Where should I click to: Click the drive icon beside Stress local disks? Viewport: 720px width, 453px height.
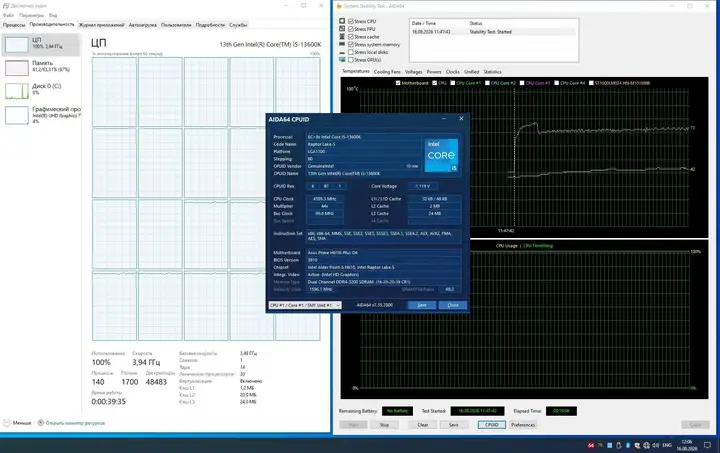coord(342,52)
